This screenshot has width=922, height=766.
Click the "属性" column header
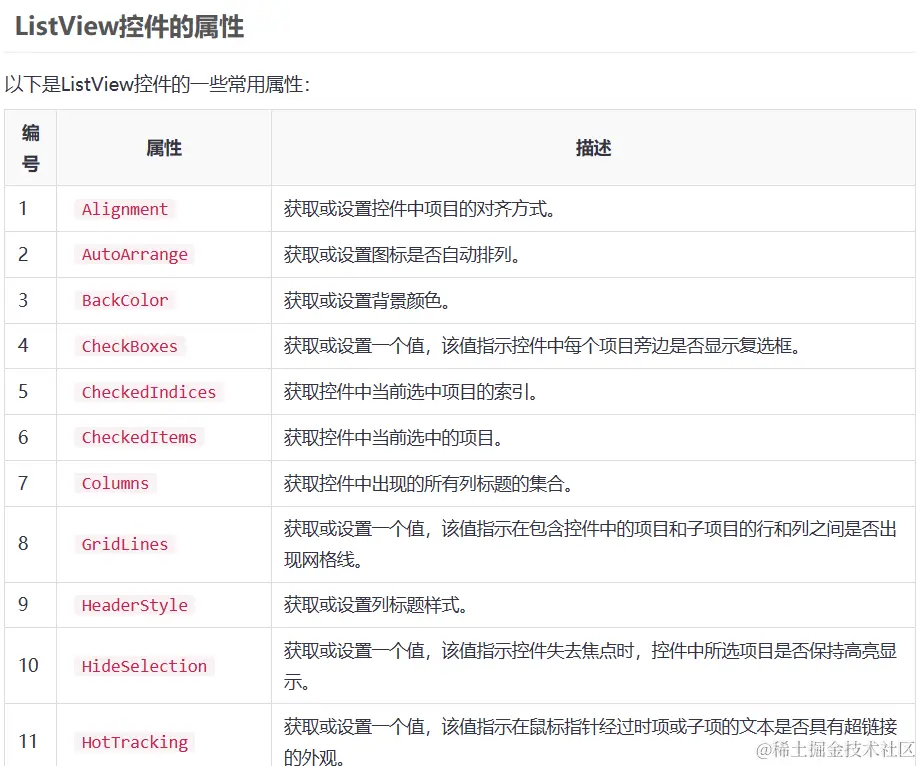click(x=164, y=148)
